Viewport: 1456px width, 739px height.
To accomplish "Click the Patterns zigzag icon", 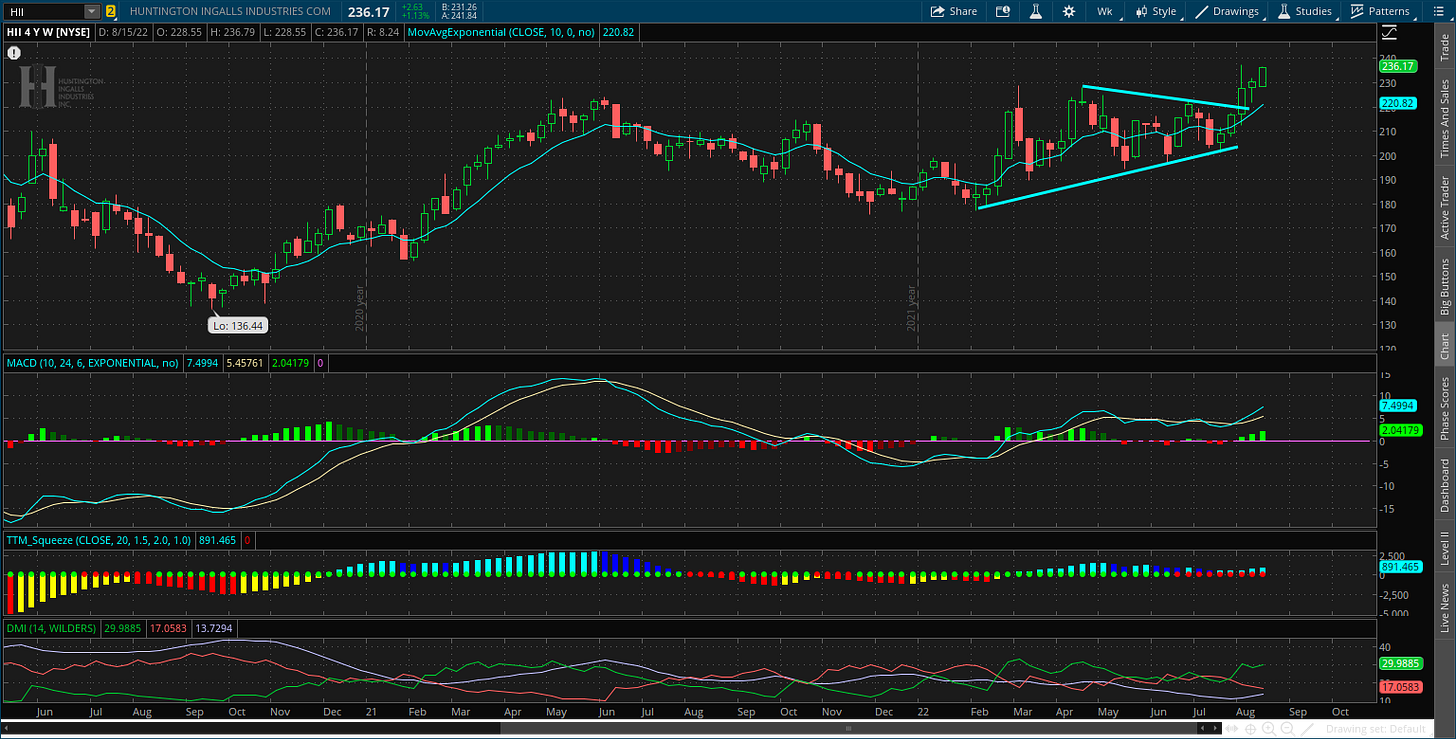I will (x=1357, y=11).
